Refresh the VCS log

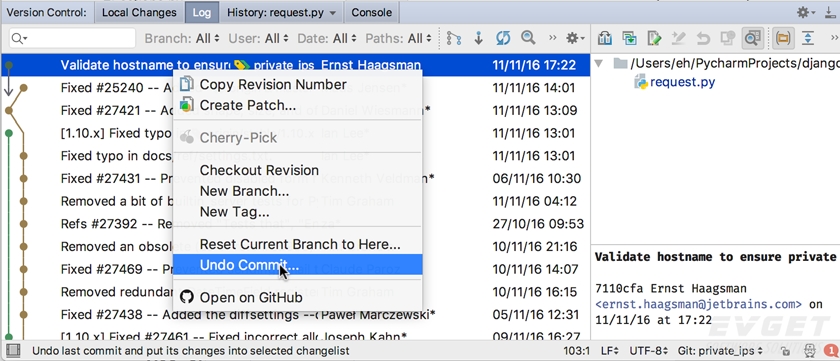(x=503, y=39)
